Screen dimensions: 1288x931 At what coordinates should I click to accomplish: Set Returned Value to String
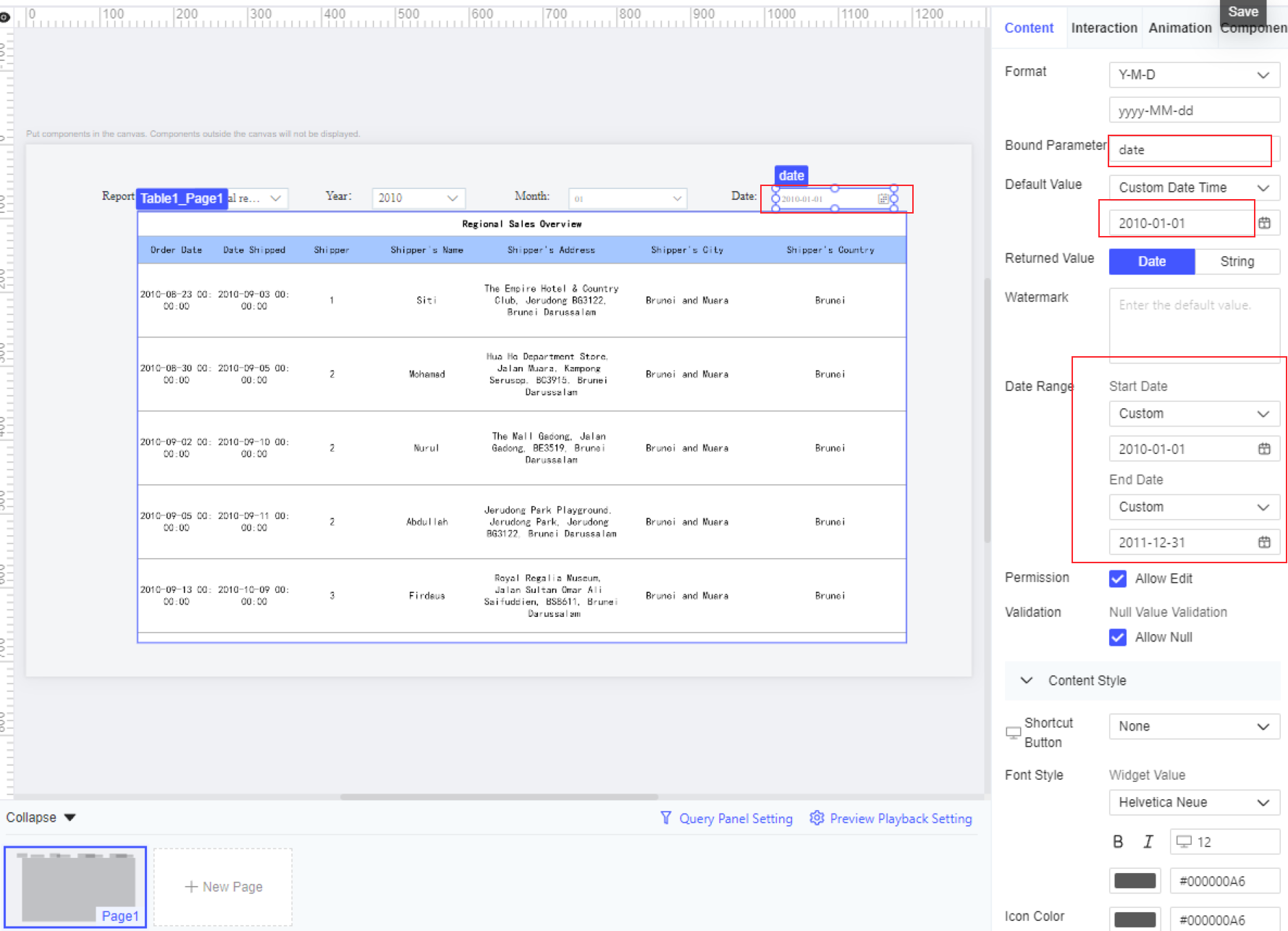[1237, 261]
